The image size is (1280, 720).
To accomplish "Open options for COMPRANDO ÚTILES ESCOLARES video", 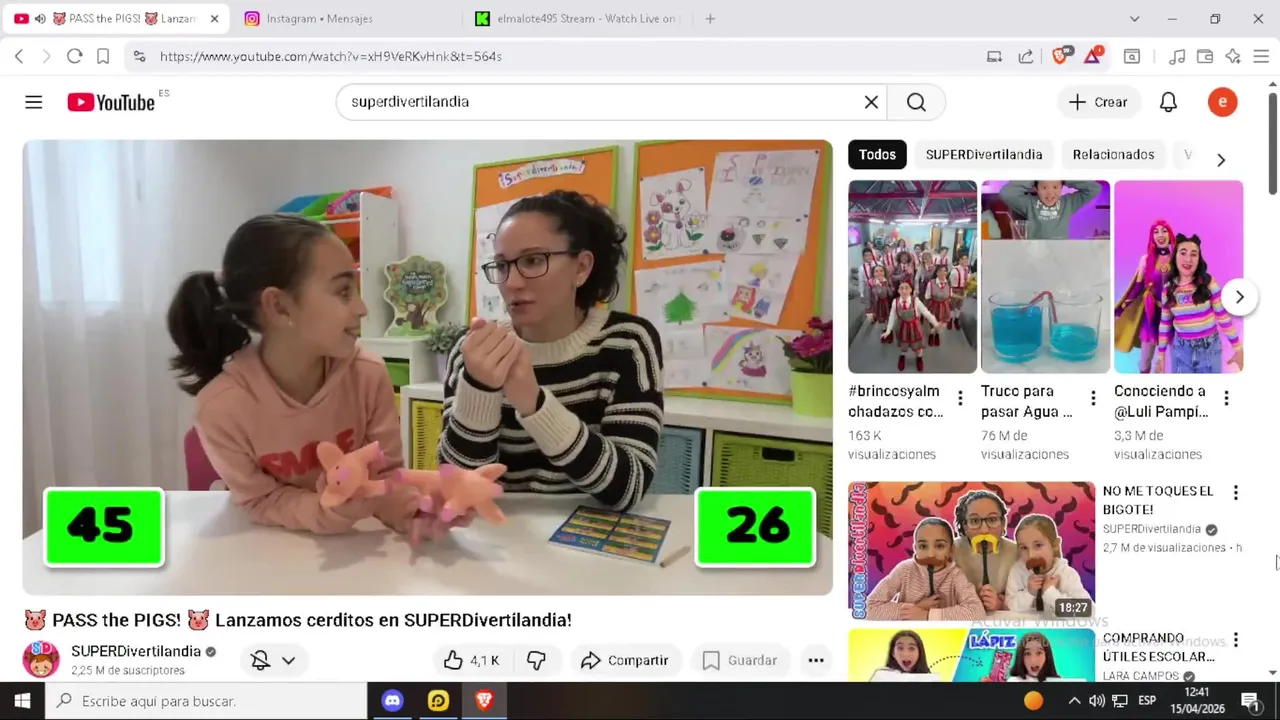I will point(1235,640).
